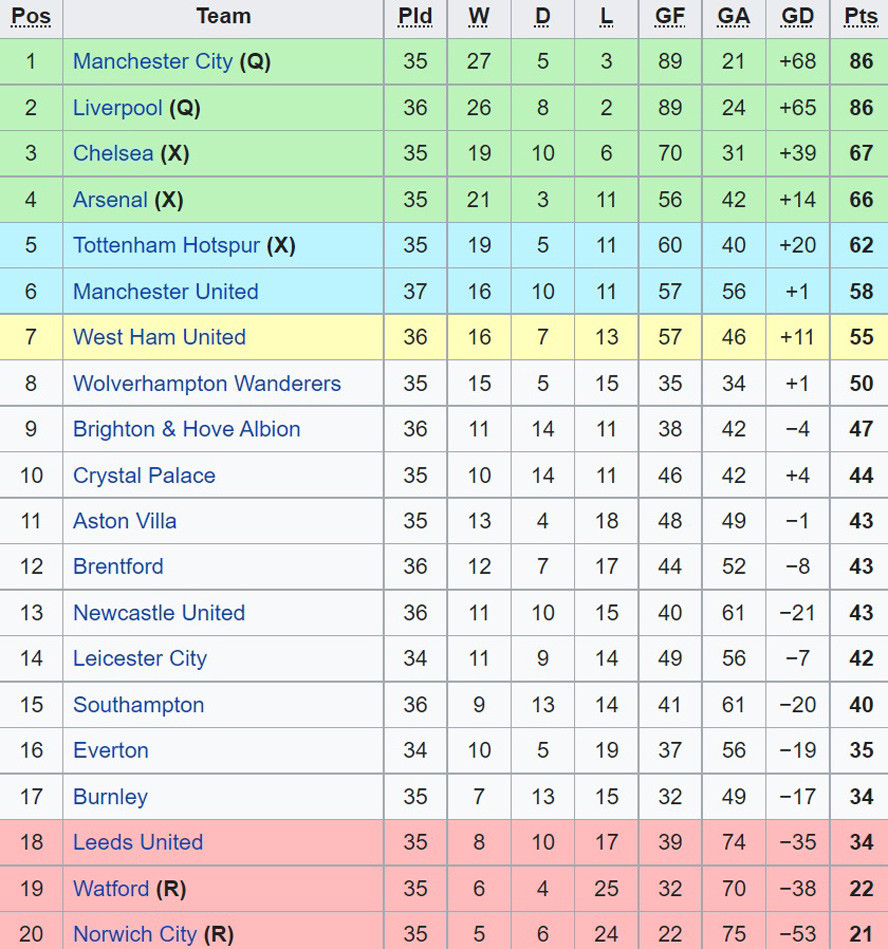888x949 pixels.
Task: Open Brighton & Hove Albion link
Action: pos(186,430)
